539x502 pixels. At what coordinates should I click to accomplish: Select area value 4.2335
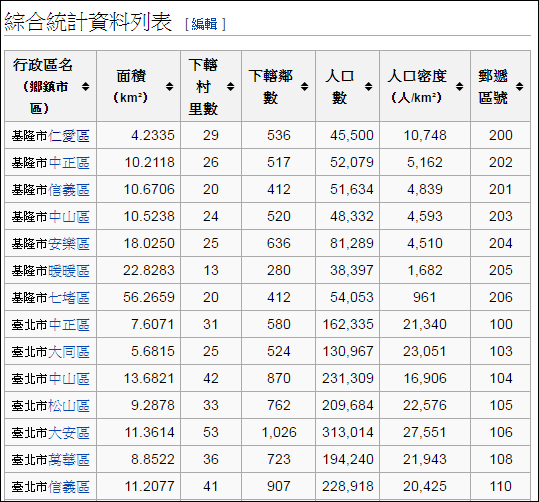tap(153, 135)
